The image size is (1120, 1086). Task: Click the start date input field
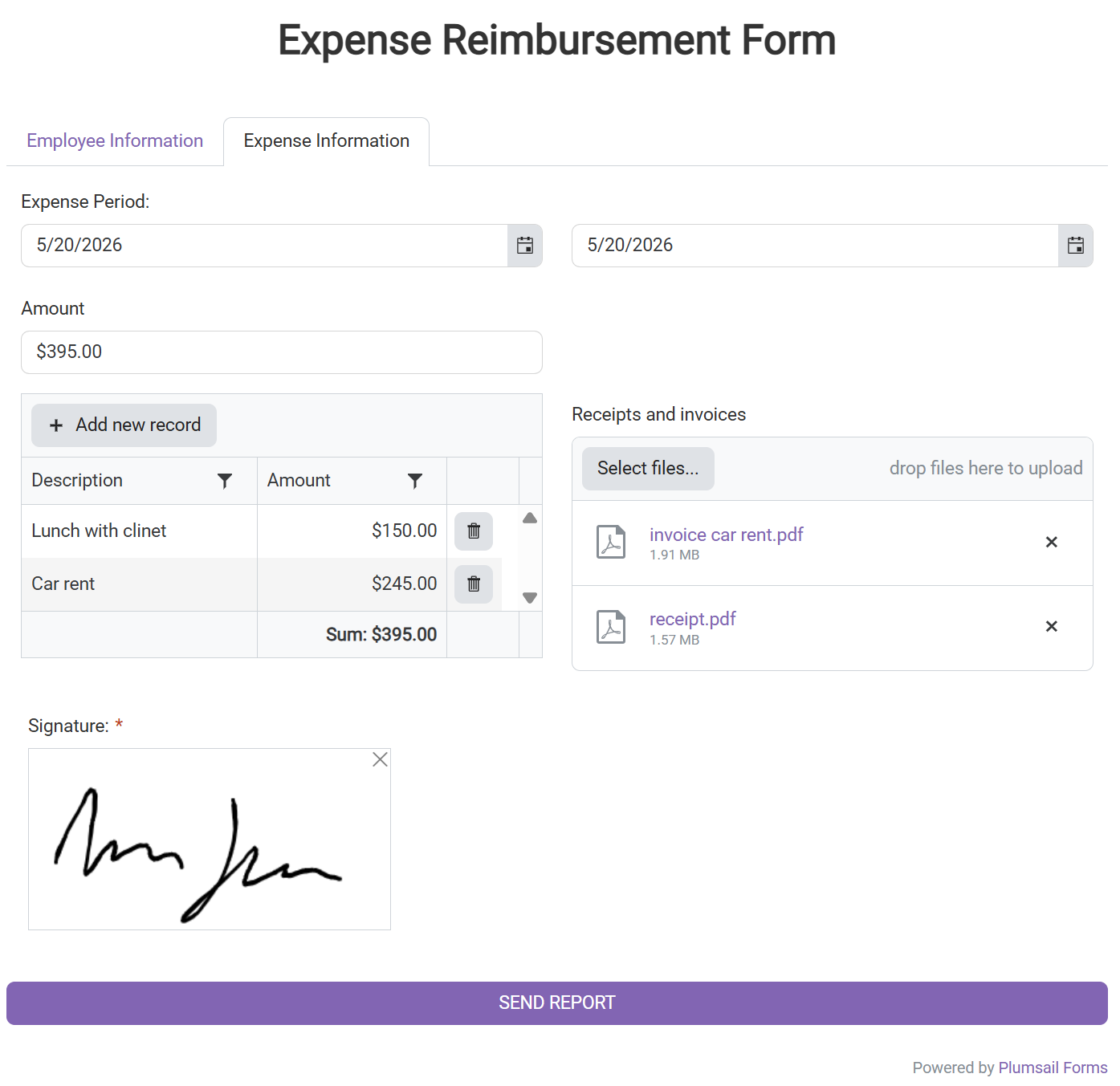pyautogui.click(x=265, y=246)
